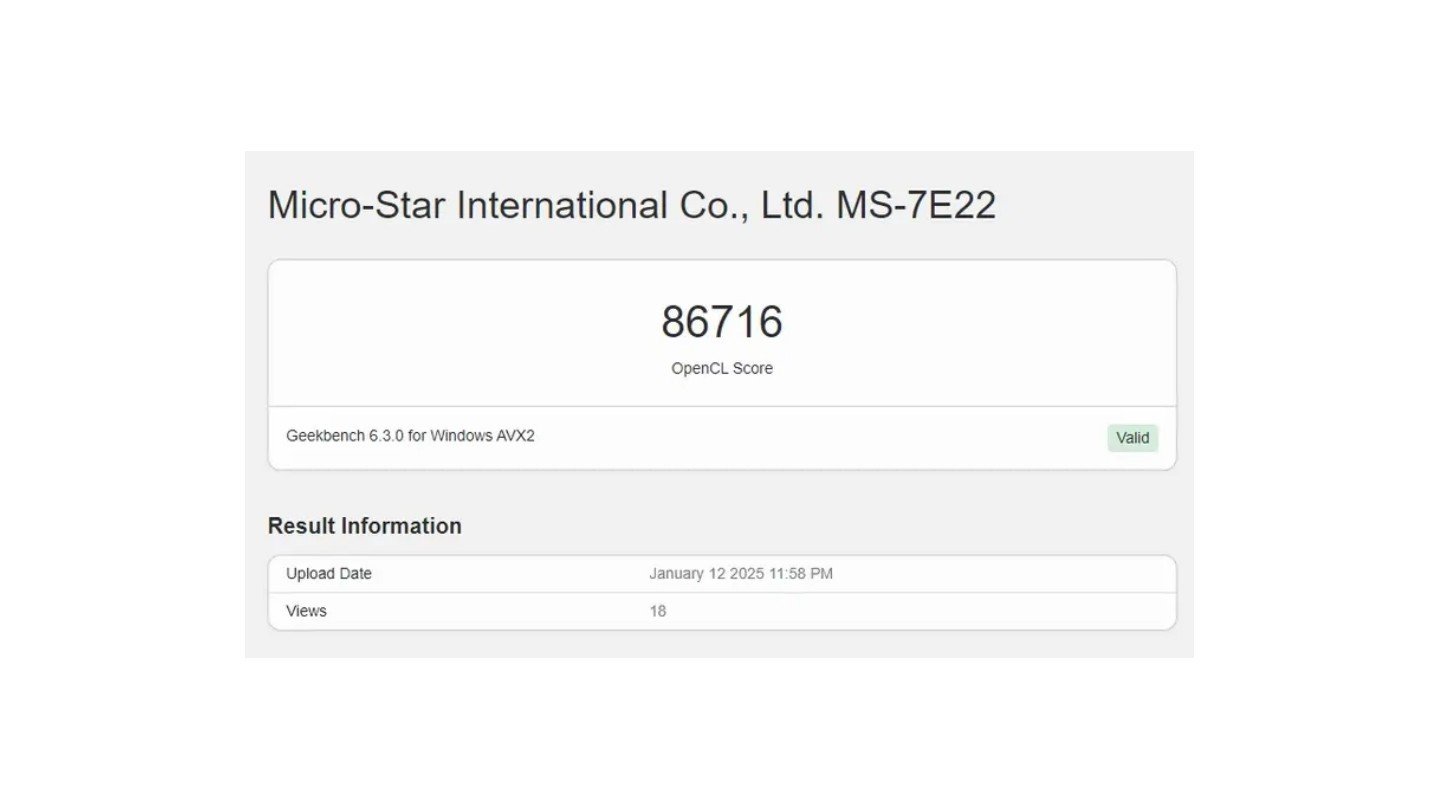Click the word International in the heading
1440x810 pixels.
coord(562,205)
